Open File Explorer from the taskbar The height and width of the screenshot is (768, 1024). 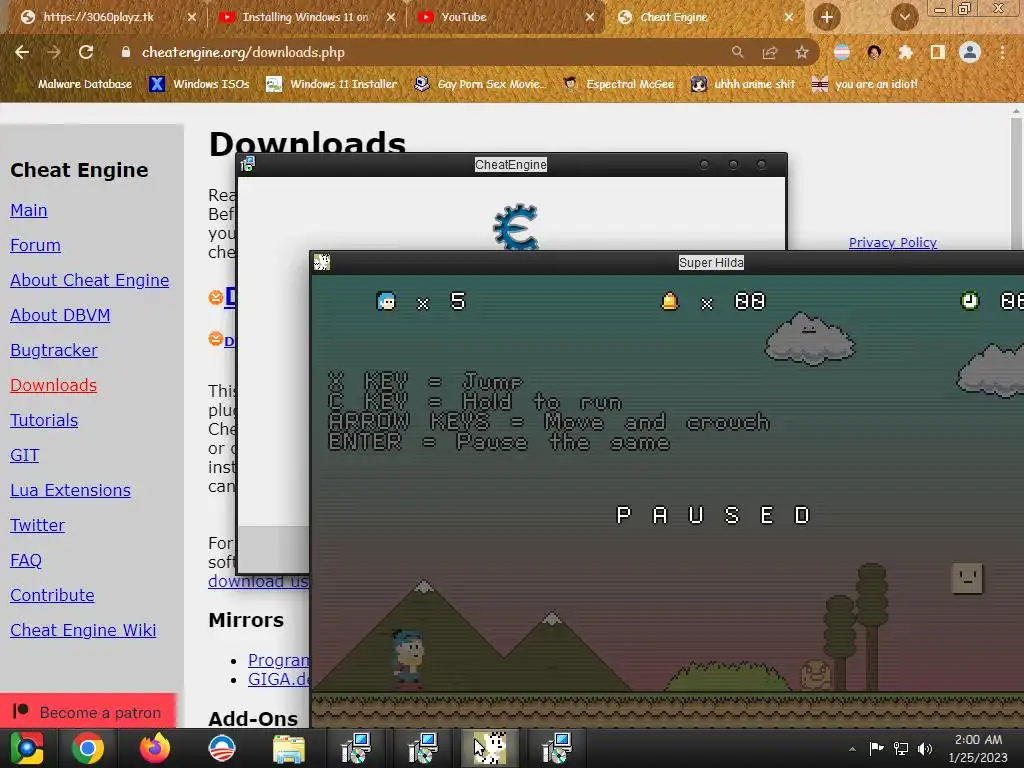tap(289, 748)
